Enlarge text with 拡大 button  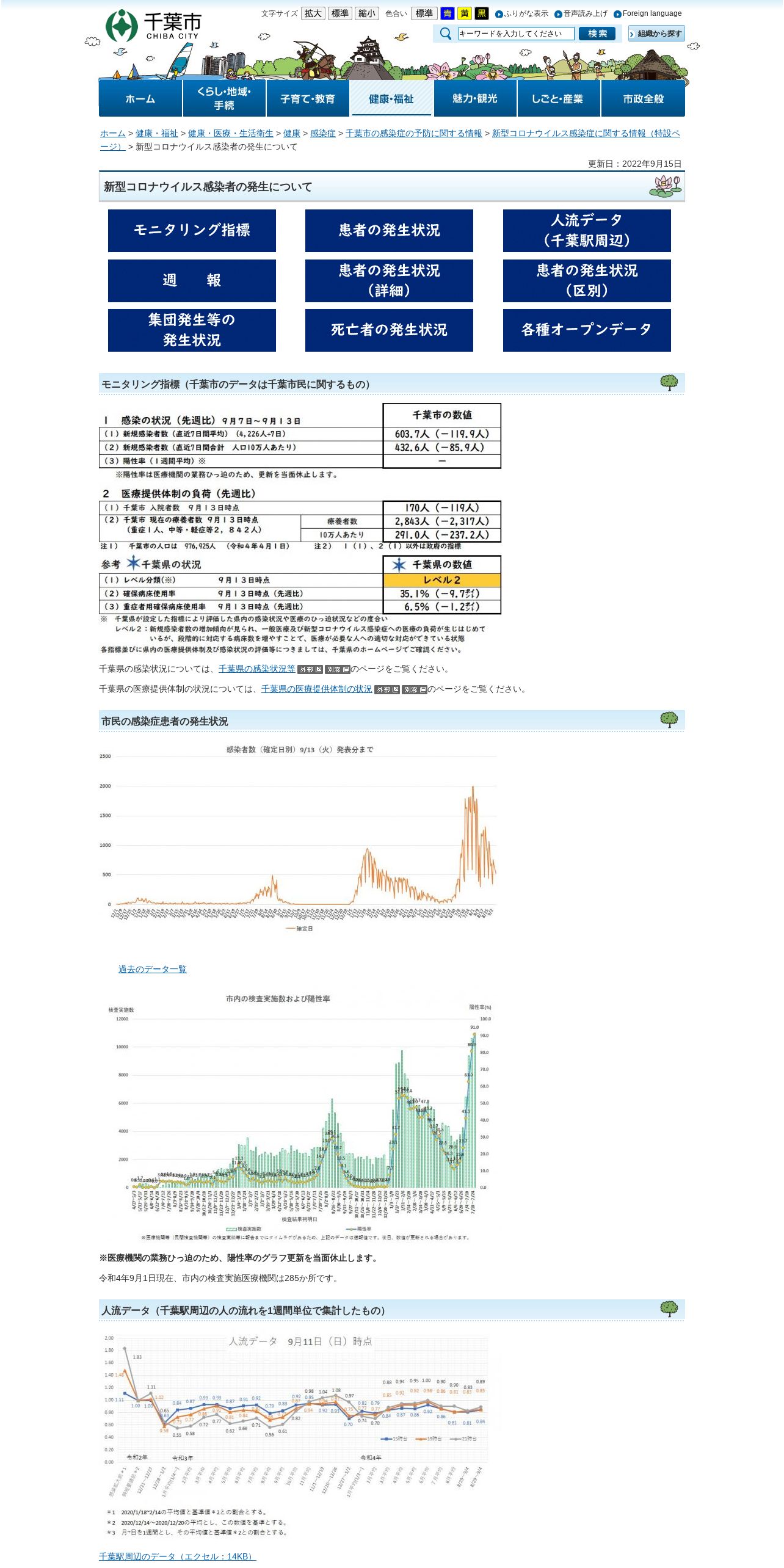click(x=313, y=13)
